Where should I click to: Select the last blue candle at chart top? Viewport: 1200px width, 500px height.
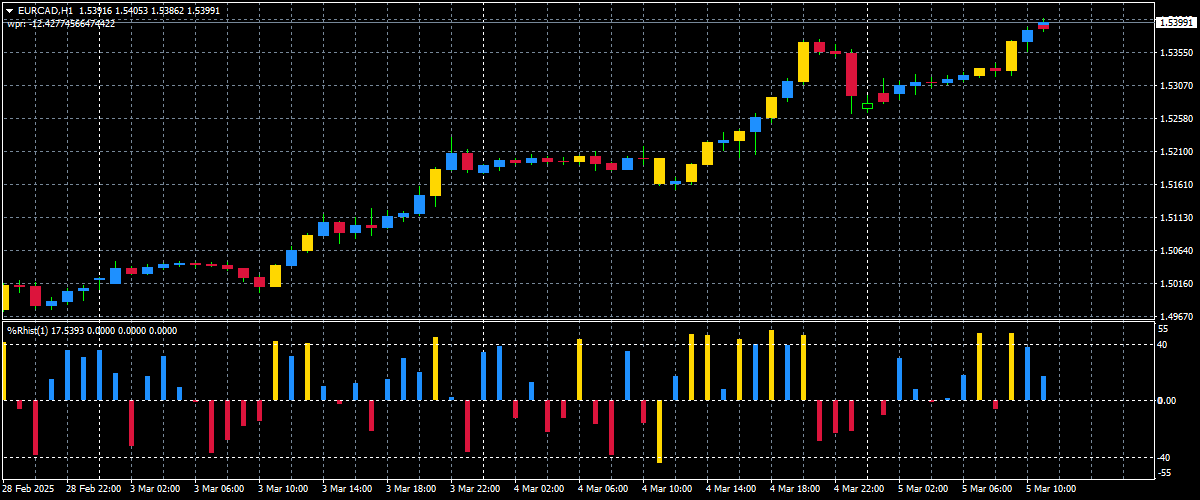pyautogui.click(x=1027, y=35)
